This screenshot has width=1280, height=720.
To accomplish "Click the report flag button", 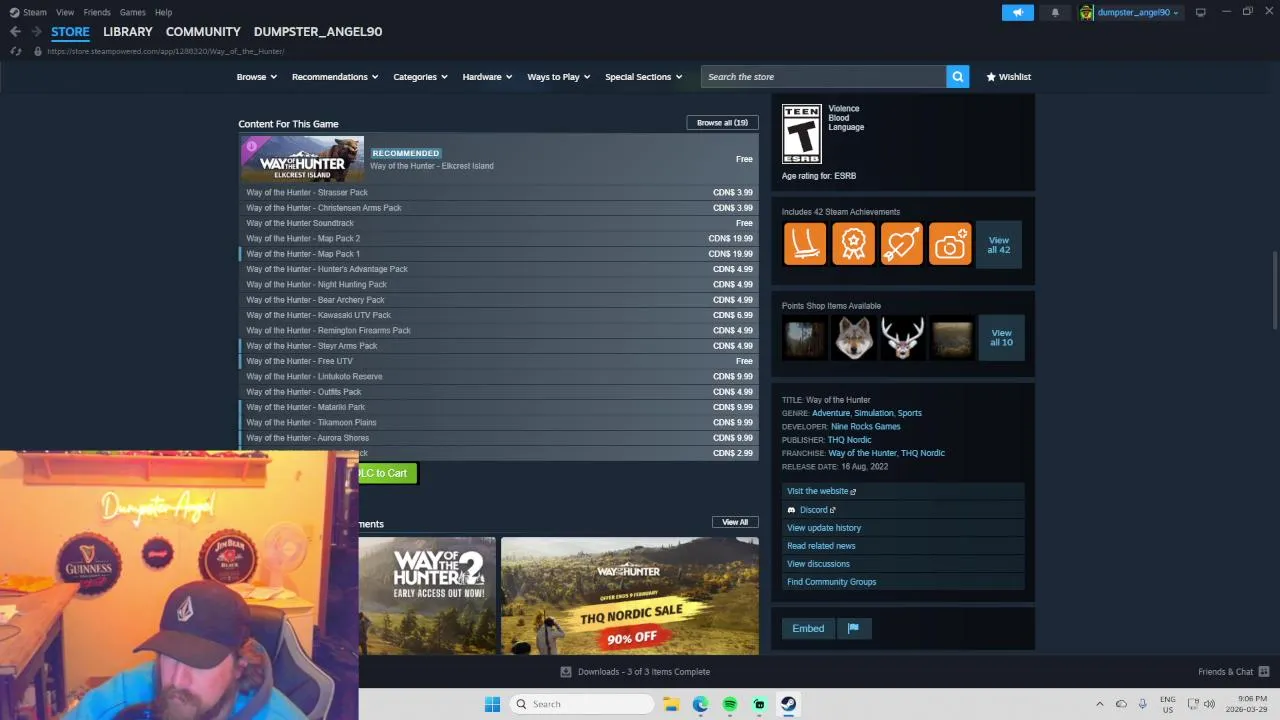I will point(853,628).
